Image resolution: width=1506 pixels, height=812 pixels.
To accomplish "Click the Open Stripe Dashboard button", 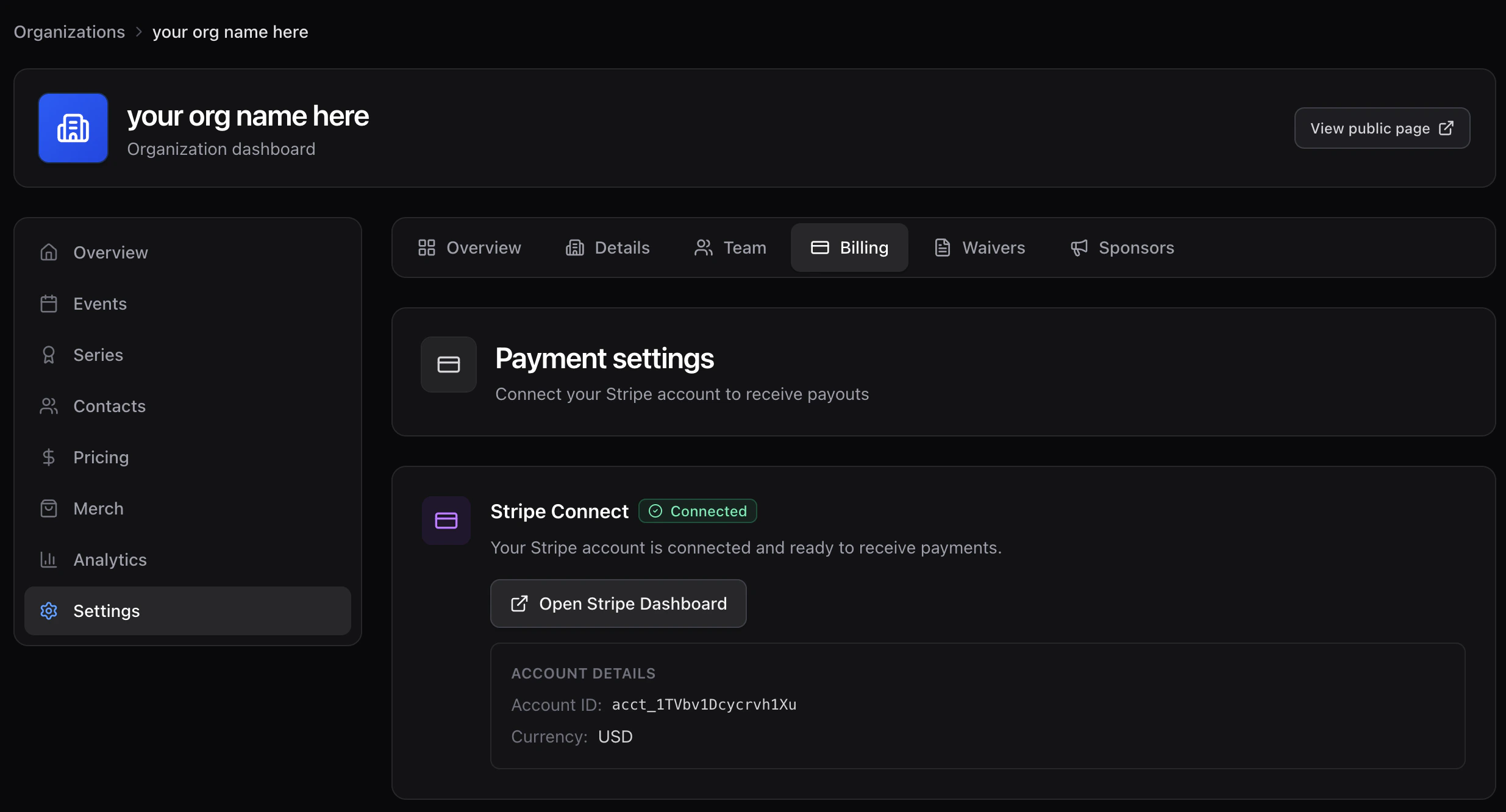I will click(x=618, y=604).
